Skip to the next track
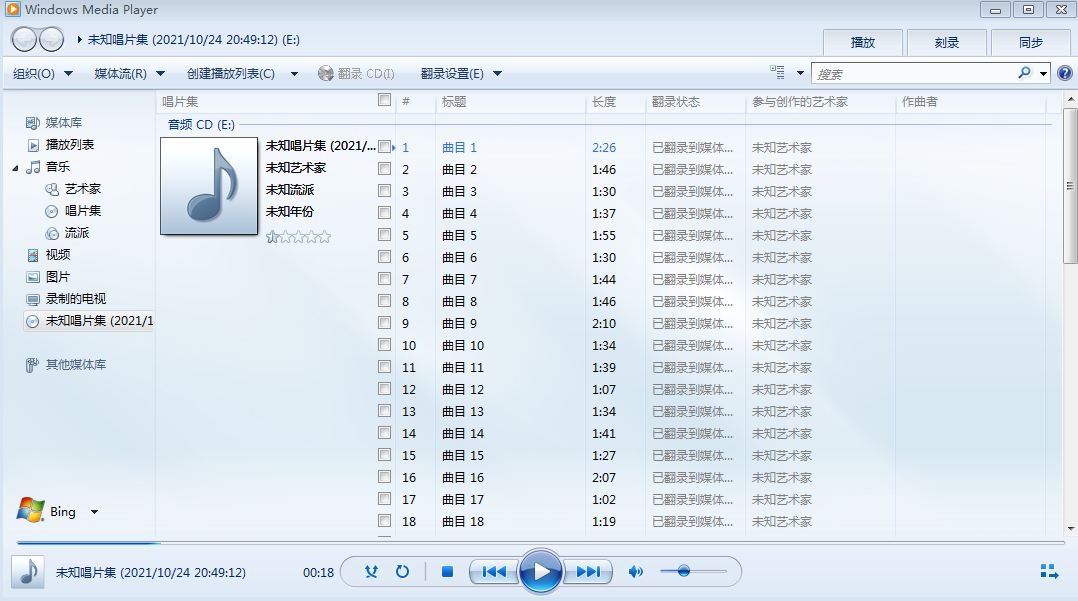Image resolution: width=1078 pixels, height=601 pixels. pyautogui.click(x=588, y=572)
